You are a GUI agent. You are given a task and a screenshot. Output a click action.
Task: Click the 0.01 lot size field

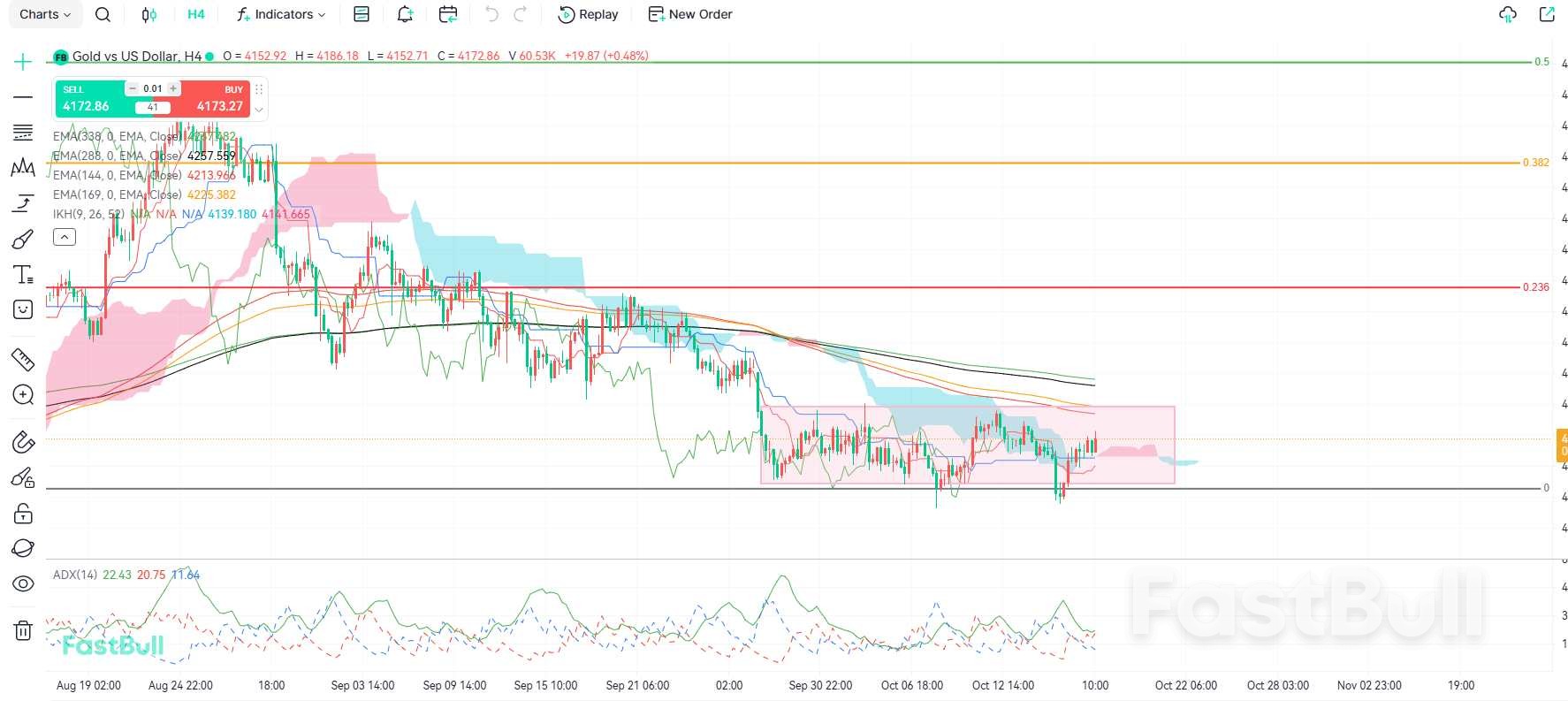click(153, 88)
